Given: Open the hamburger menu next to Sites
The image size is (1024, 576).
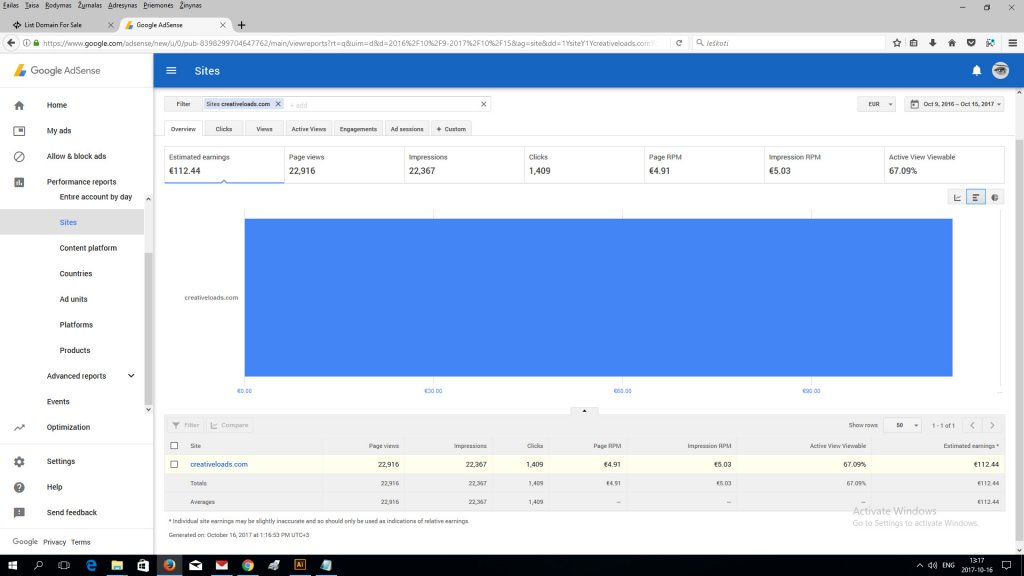Looking at the screenshot, I should pos(171,71).
